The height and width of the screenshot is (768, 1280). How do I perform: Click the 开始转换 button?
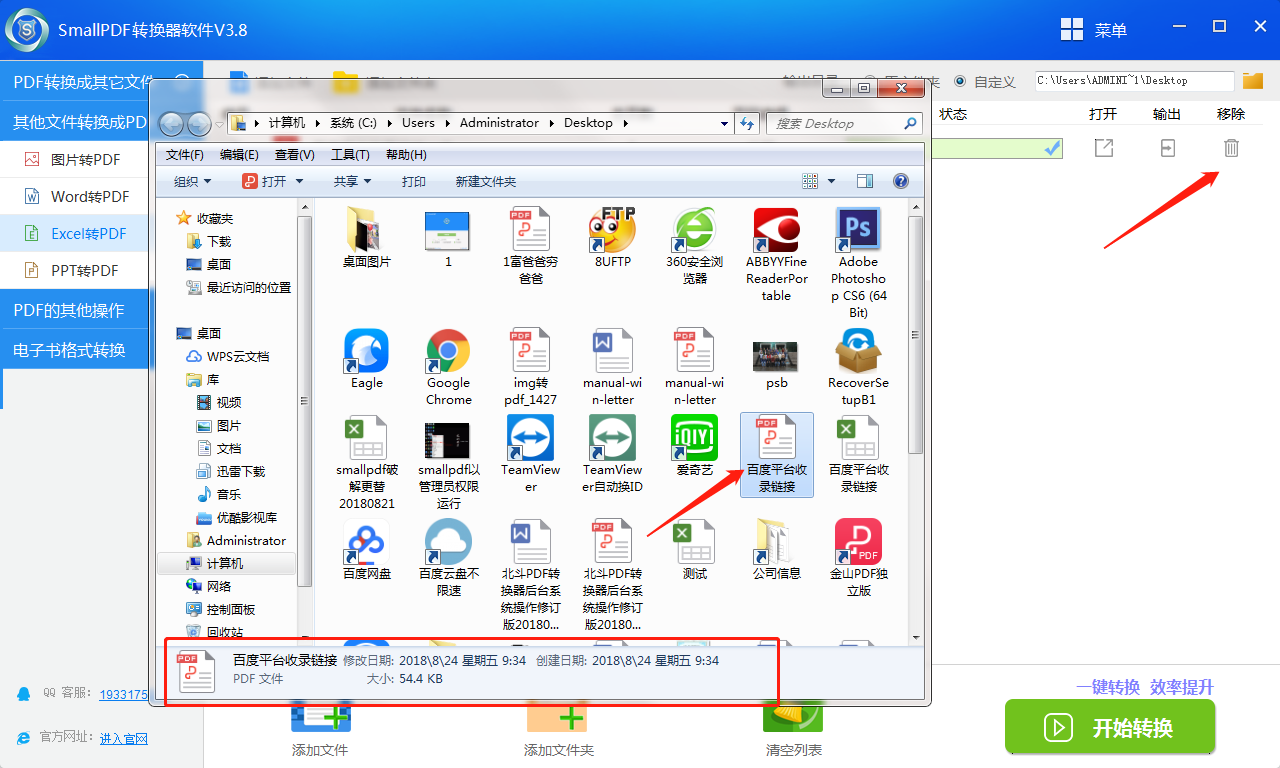pyautogui.click(x=1110, y=727)
